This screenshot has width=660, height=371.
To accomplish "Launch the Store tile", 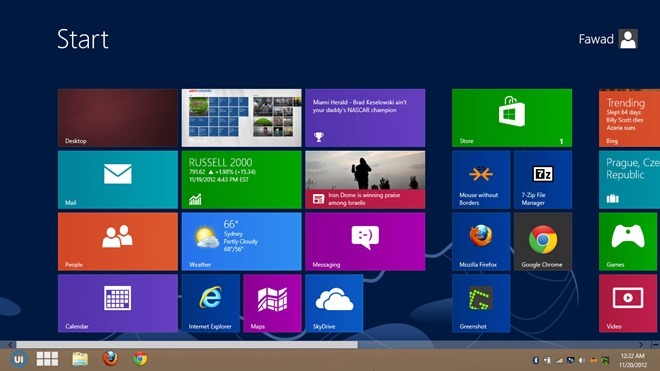I will click(512, 118).
